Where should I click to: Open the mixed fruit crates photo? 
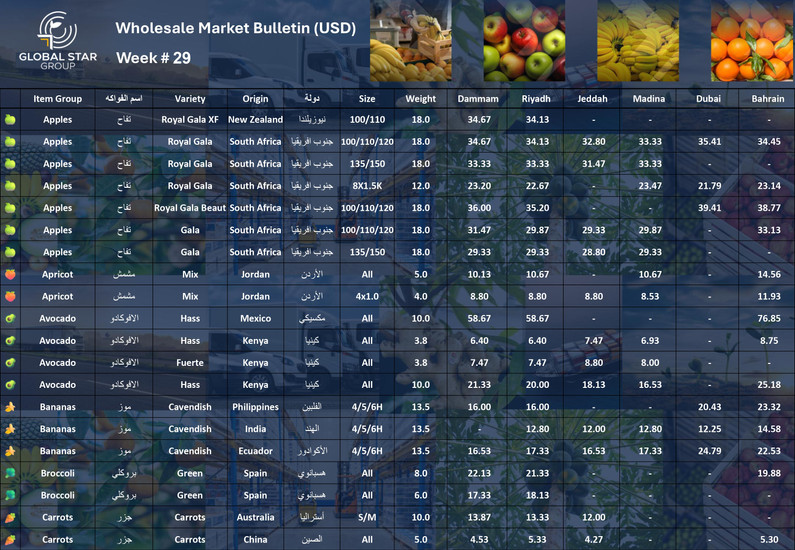411,41
